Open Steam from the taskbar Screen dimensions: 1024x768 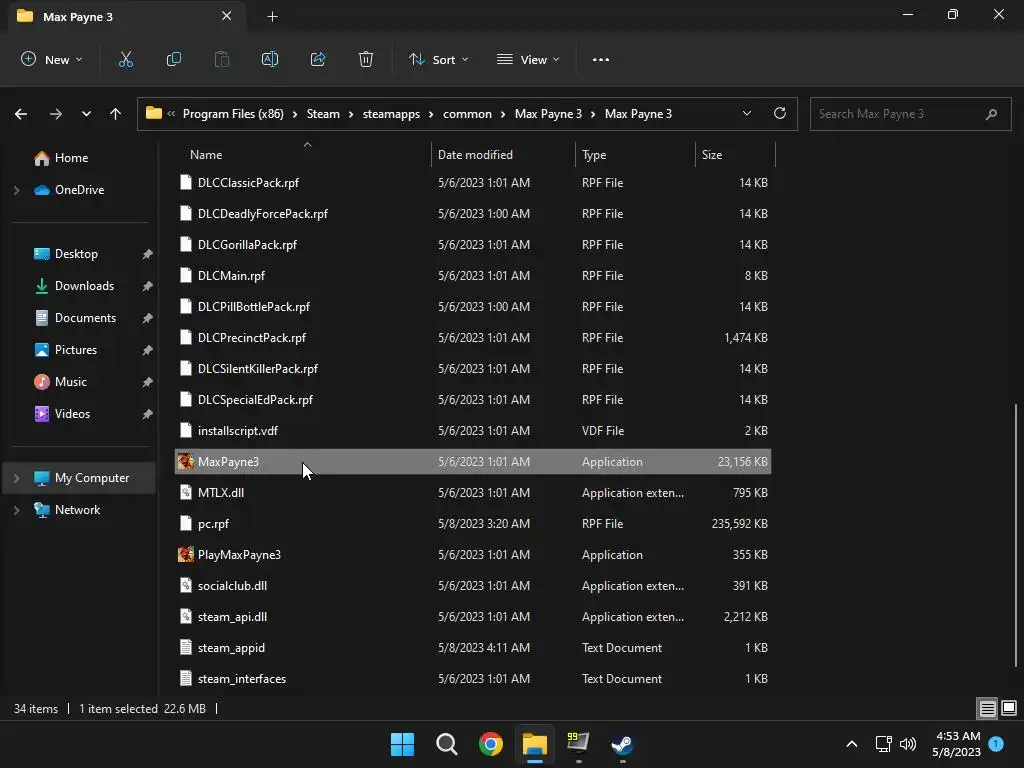click(x=622, y=744)
